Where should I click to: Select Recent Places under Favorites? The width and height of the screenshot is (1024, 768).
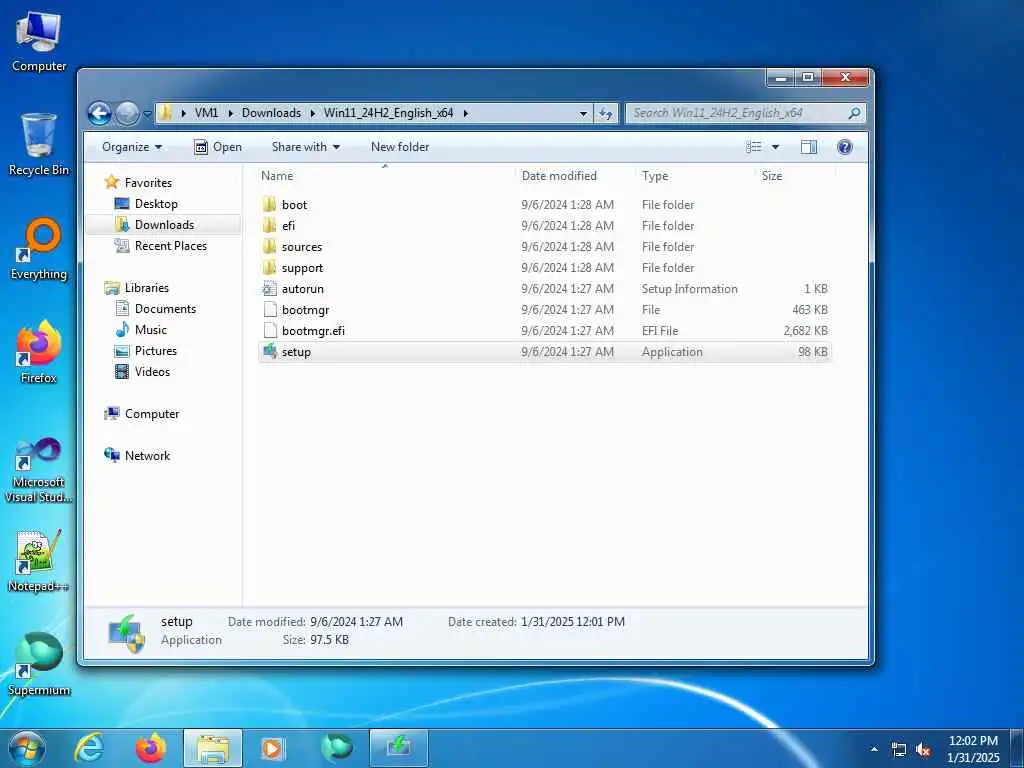click(170, 246)
